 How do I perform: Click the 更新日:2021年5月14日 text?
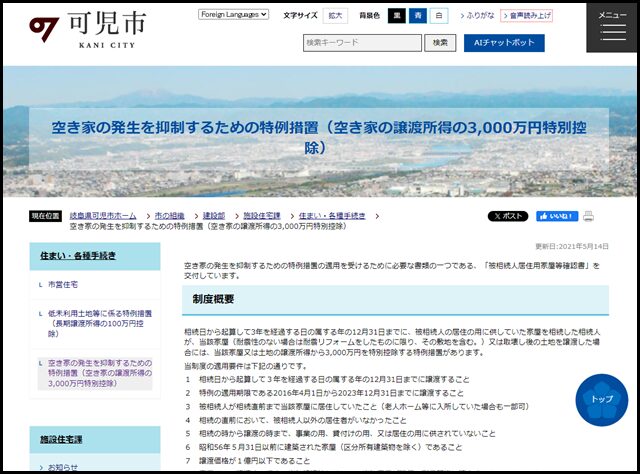pyautogui.click(x=571, y=247)
